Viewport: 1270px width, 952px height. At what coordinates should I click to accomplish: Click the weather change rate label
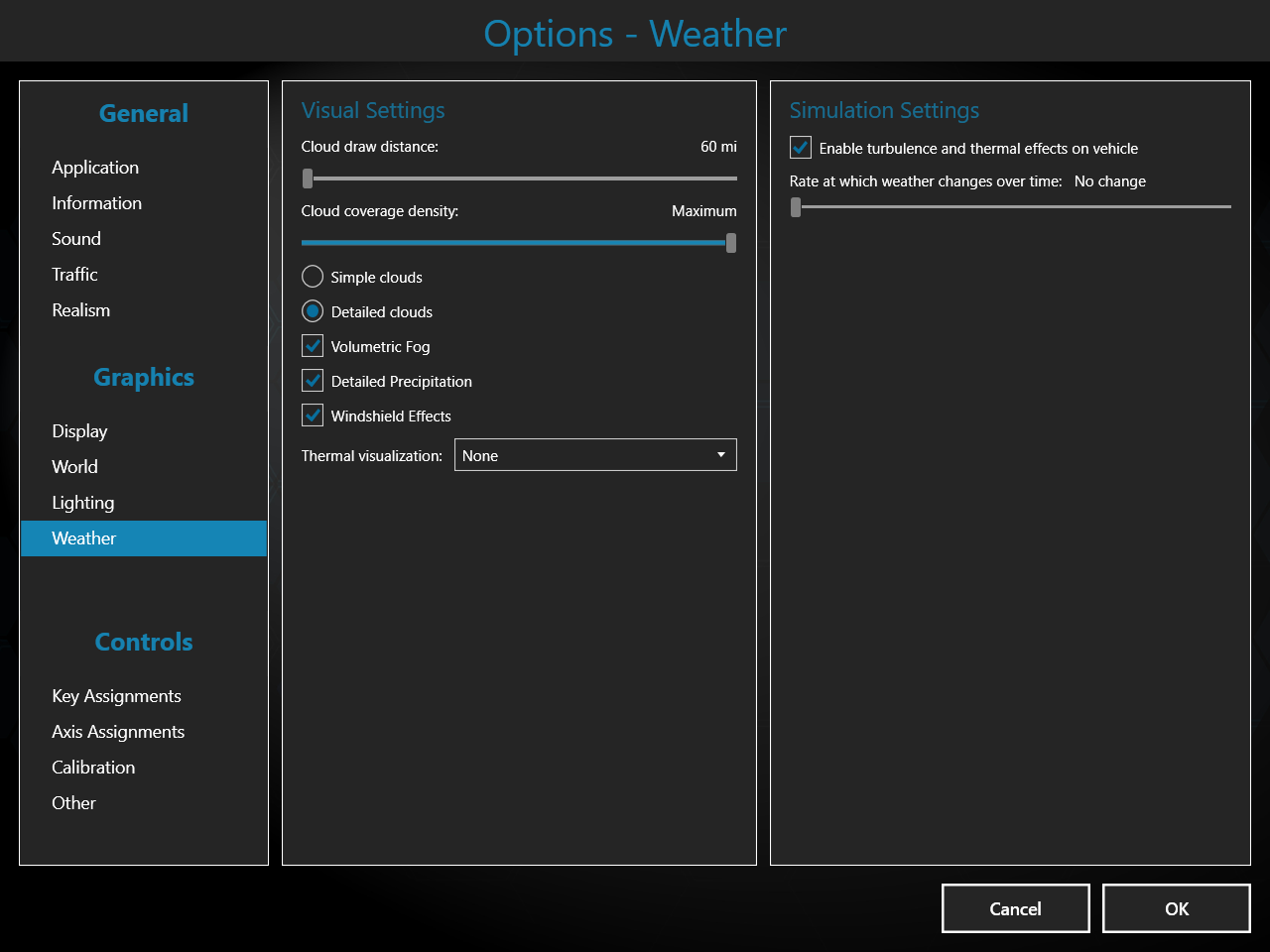[x=926, y=181]
